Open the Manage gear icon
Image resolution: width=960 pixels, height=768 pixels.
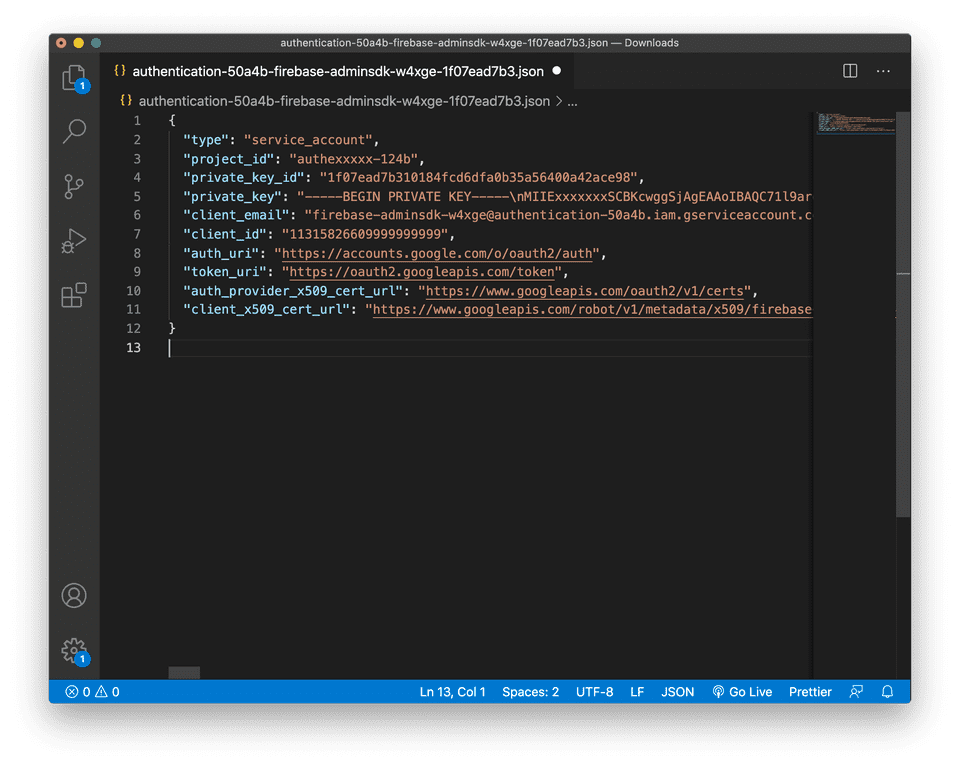pyautogui.click(x=75, y=651)
